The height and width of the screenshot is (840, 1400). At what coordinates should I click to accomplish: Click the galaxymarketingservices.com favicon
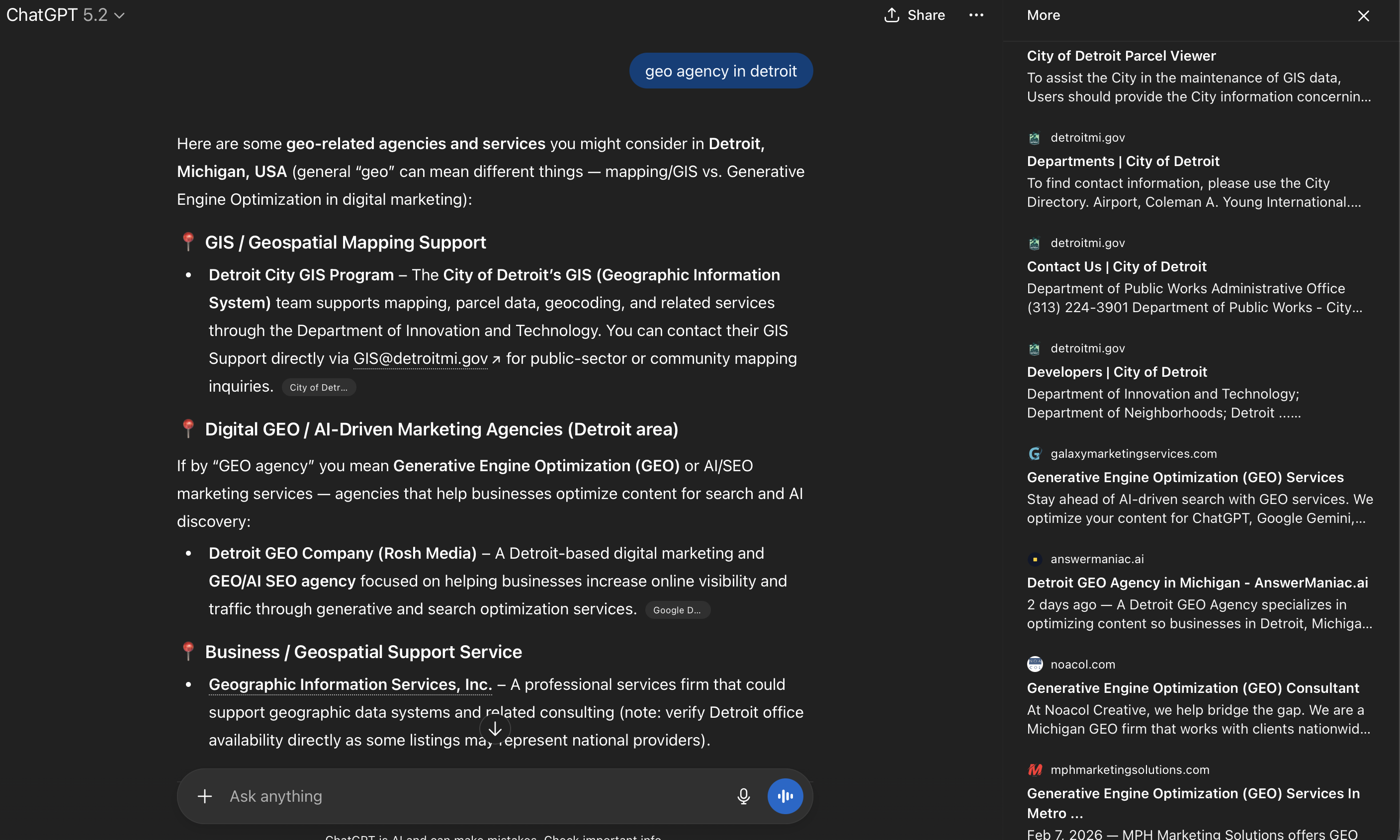point(1034,453)
